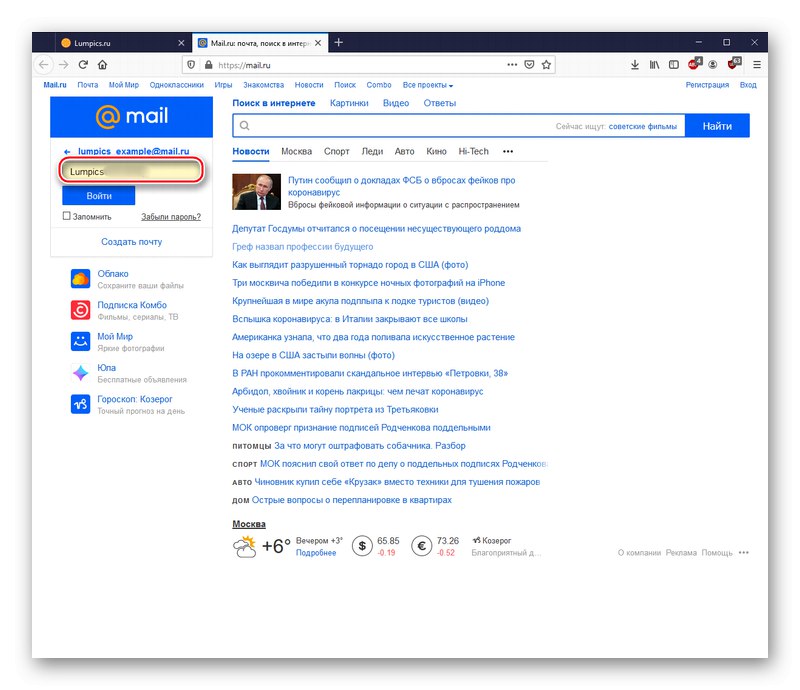
Task: Click the browser Forward arrow
Action: pyautogui.click(x=64, y=65)
